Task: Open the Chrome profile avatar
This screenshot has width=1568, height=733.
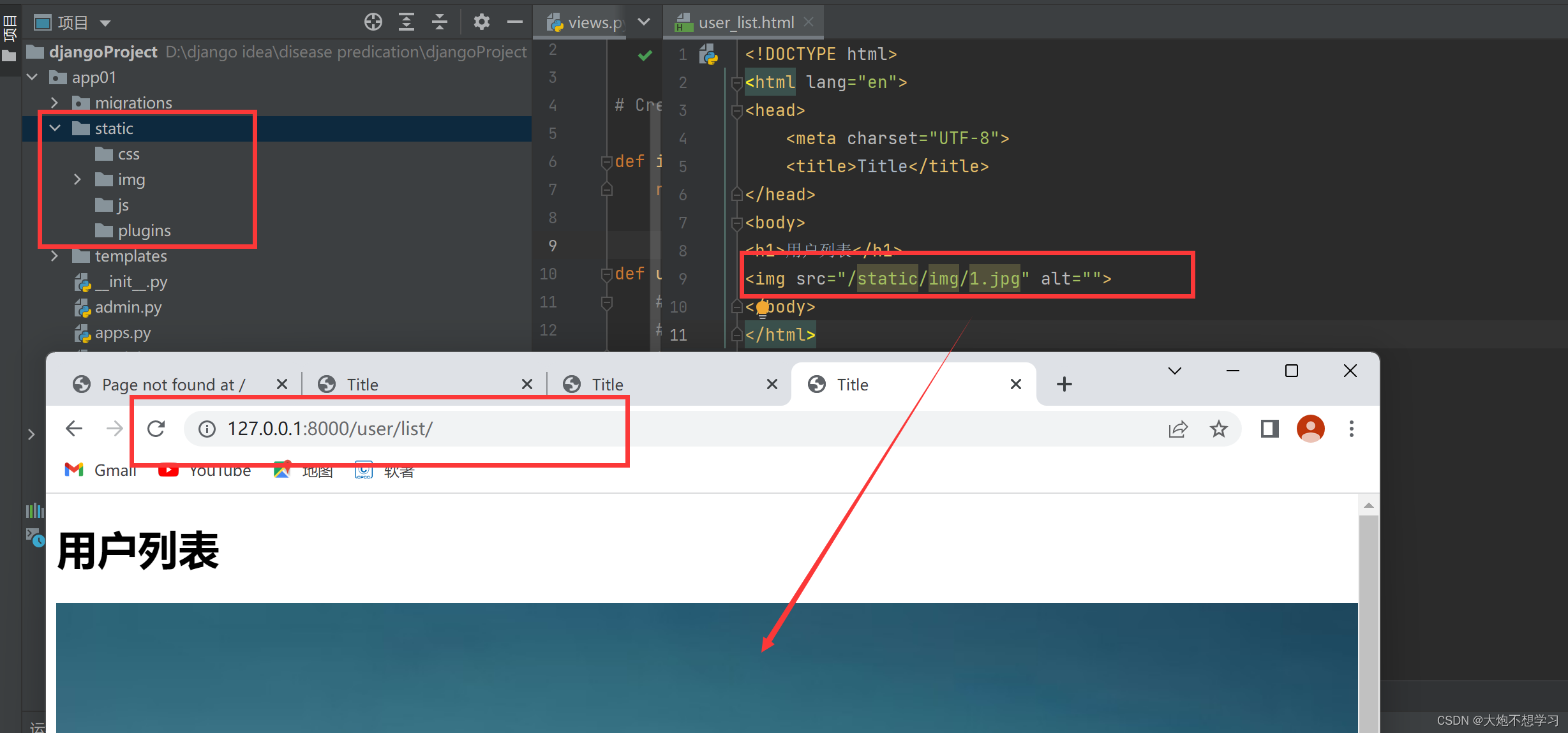Action: click(x=1311, y=429)
